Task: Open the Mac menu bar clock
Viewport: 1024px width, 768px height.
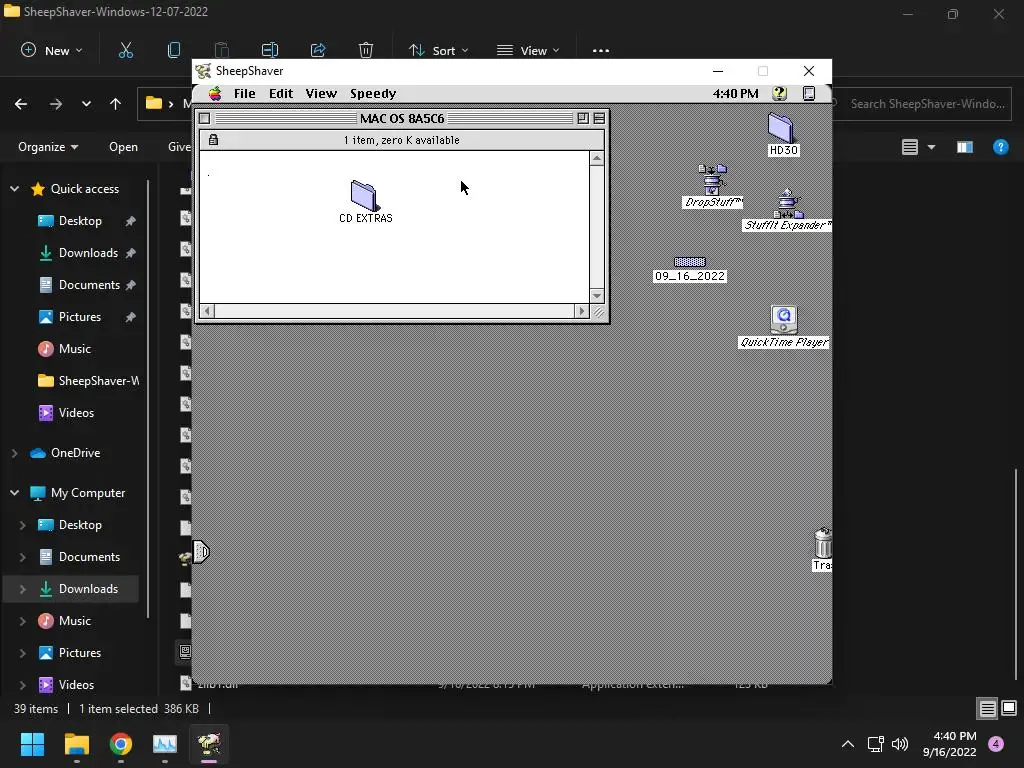Action: click(x=735, y=93)
